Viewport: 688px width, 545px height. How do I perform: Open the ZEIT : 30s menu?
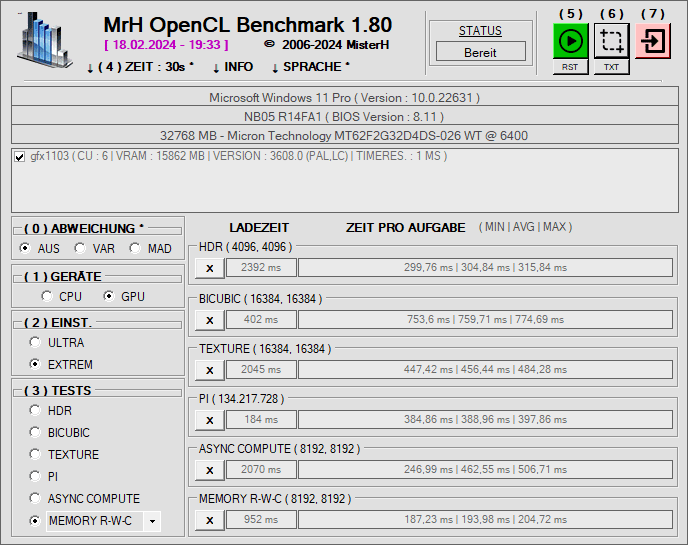coord(140,67)
